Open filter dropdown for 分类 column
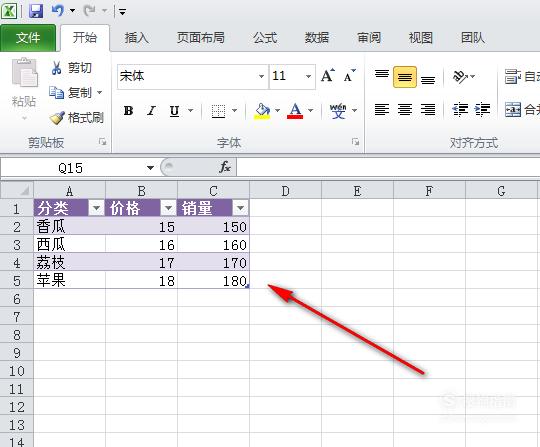The image size is (540, 447). click(x=96, y=208)
